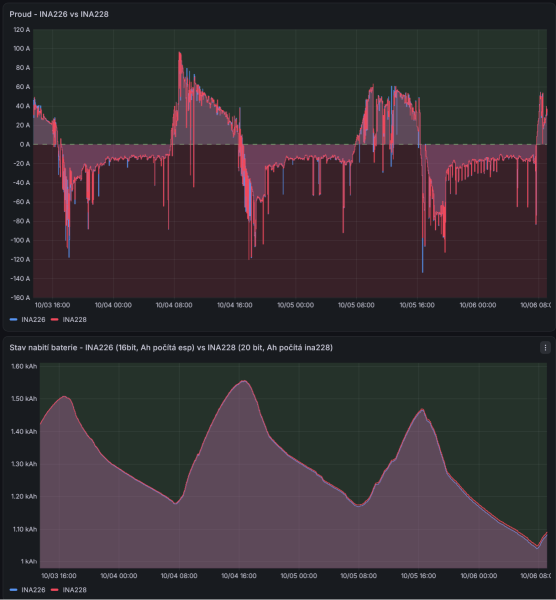
Task: Open the battery charge panel's three-dot menu
Action: pyautogui.click(x=545, y=347)
